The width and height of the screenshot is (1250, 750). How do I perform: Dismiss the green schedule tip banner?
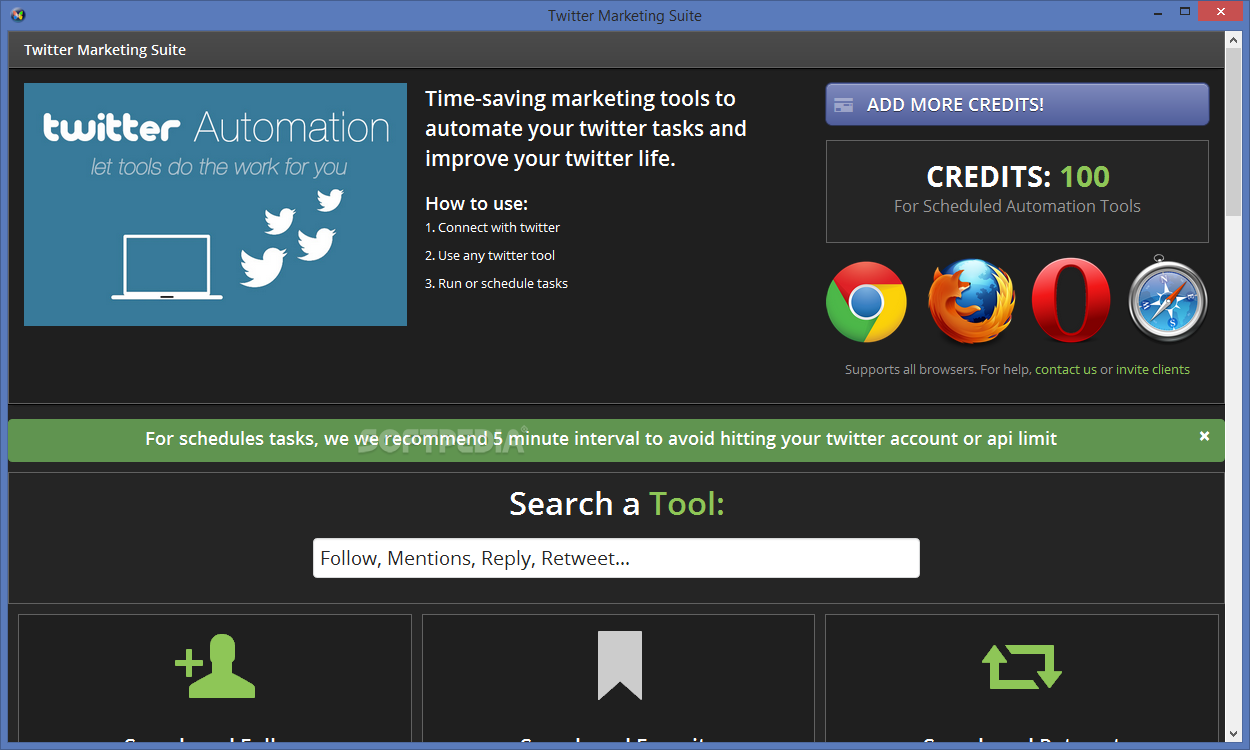pos(1204,436)
